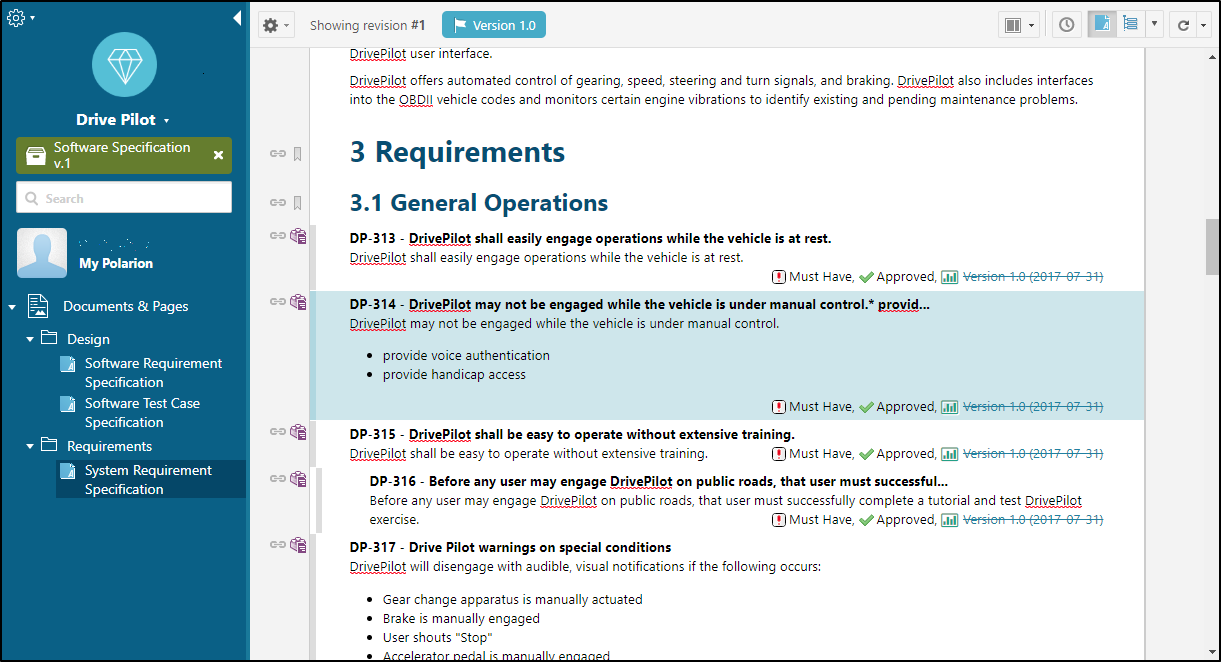Screen dimensions: 1221x662
Task: Click bookmark icon beside 3.1 General Operations
Action: [297, 203]
